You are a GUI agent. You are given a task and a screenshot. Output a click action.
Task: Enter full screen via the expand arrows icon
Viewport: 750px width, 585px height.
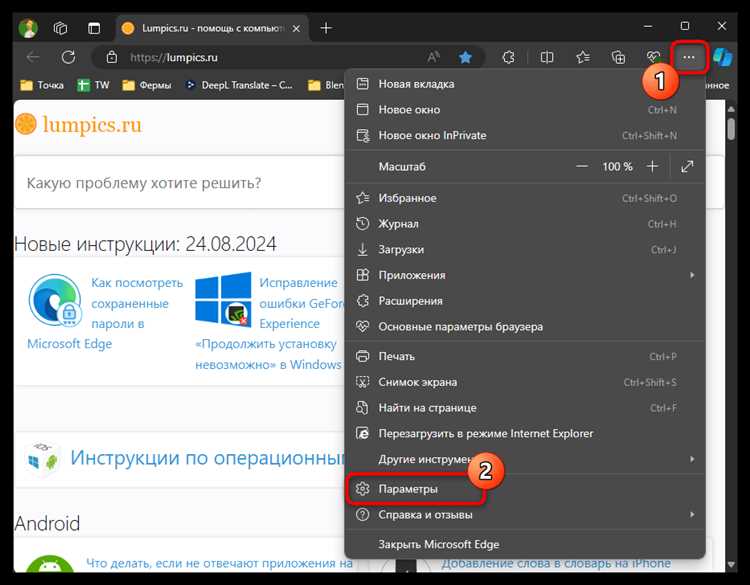pos(687,166)
